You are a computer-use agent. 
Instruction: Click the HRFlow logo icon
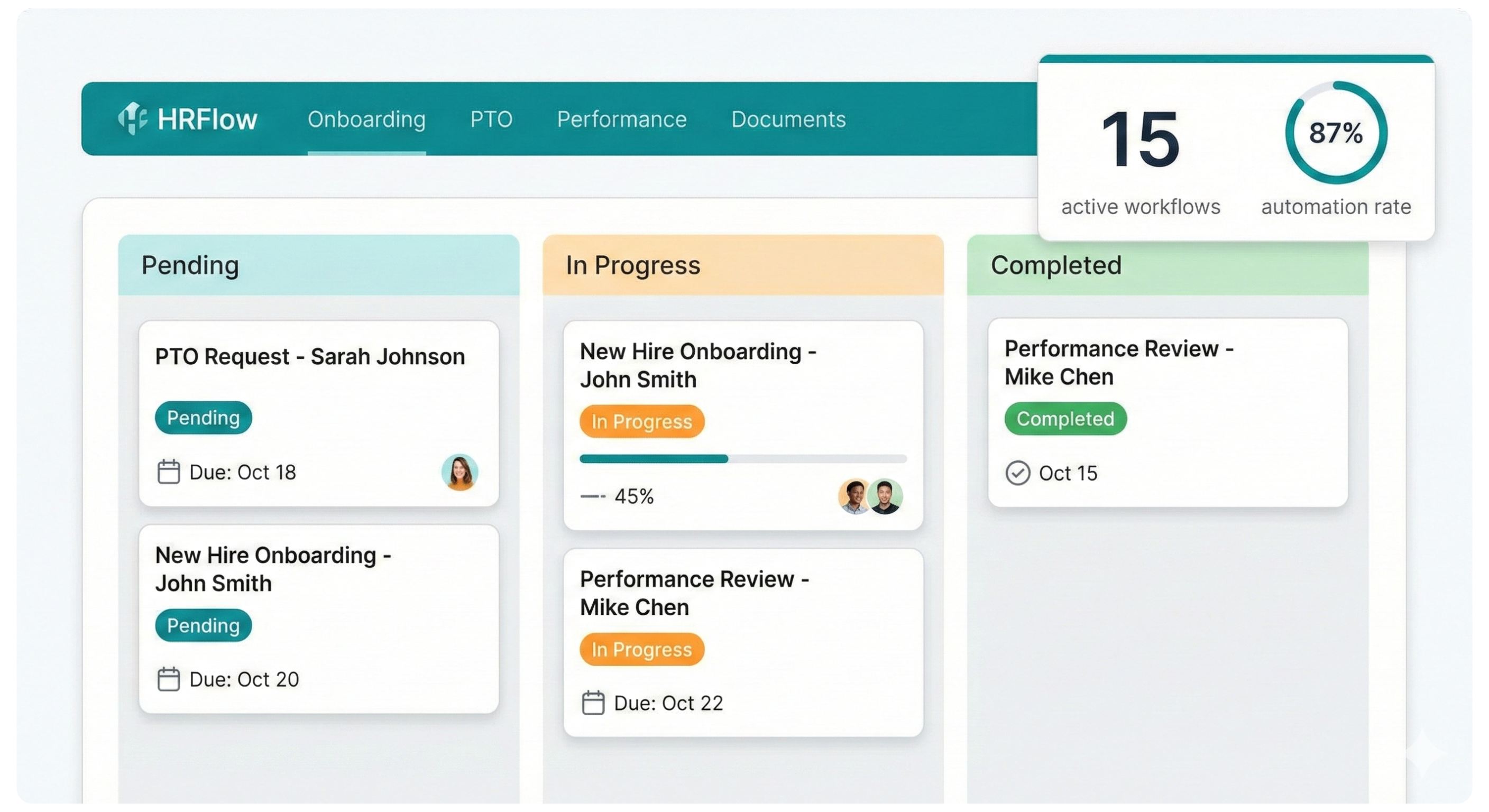(x=134, y=118)
